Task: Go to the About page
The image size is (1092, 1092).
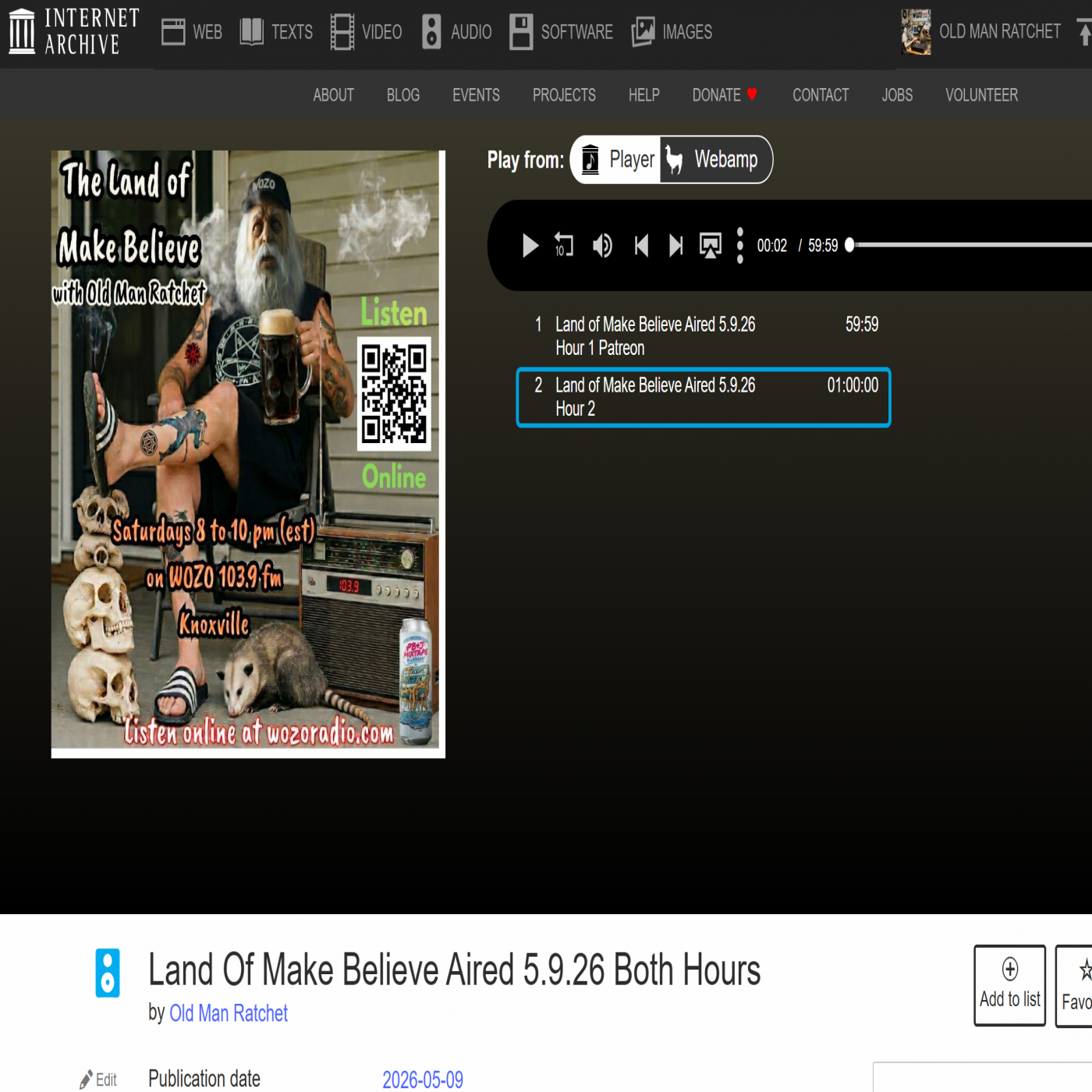Action: [333, 95]
